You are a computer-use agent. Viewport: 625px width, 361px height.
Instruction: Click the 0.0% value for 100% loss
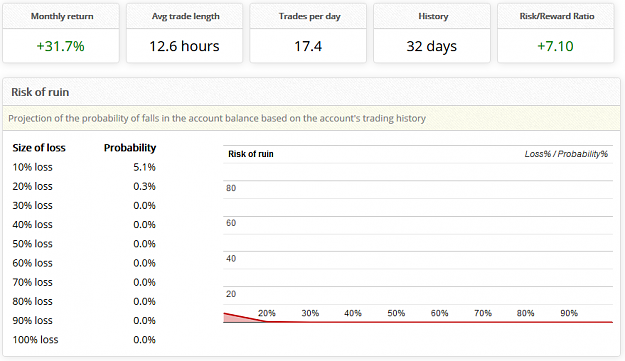click(x=144, y=339)
